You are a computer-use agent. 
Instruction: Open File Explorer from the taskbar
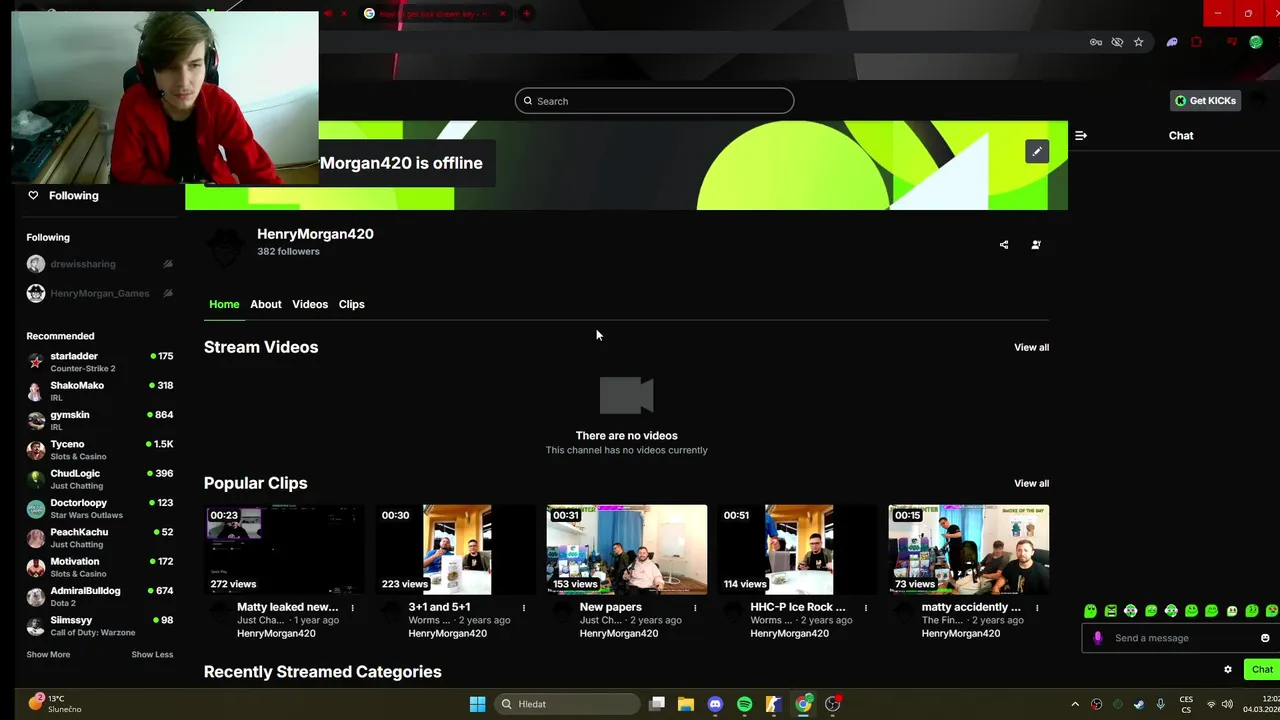click(686, 704)
